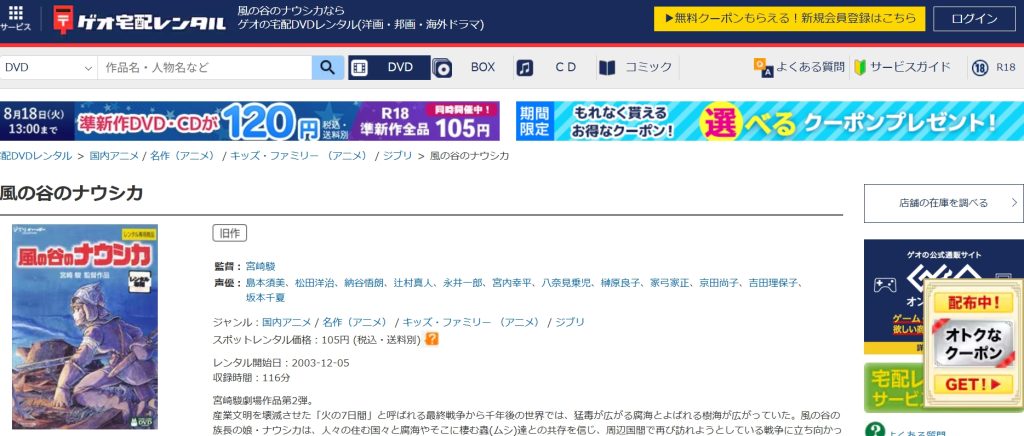Open voice actor 納谷悟朗 link
The image size is (1024, 436).
click(364, 283)
